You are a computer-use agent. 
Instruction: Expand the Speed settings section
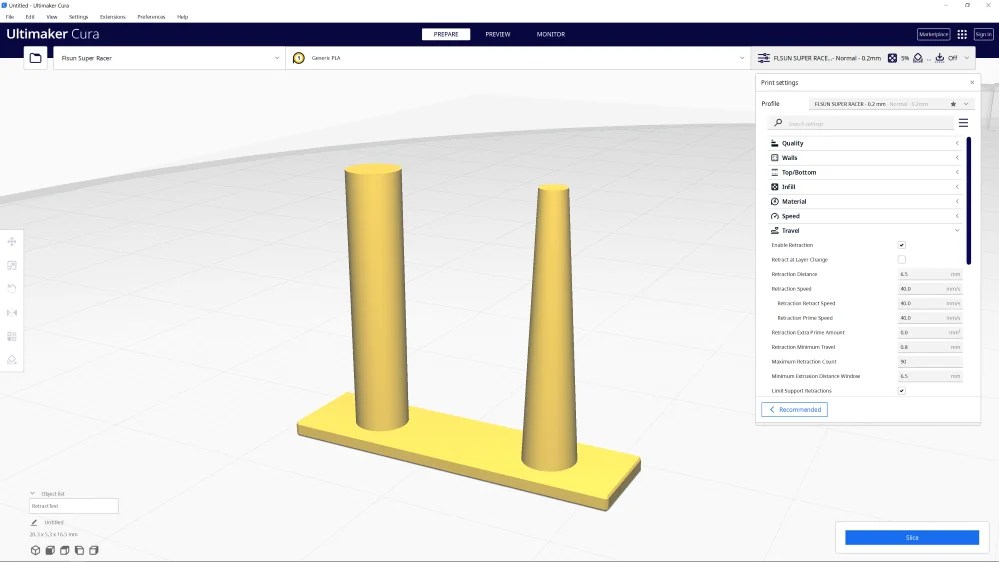(866, 216)
